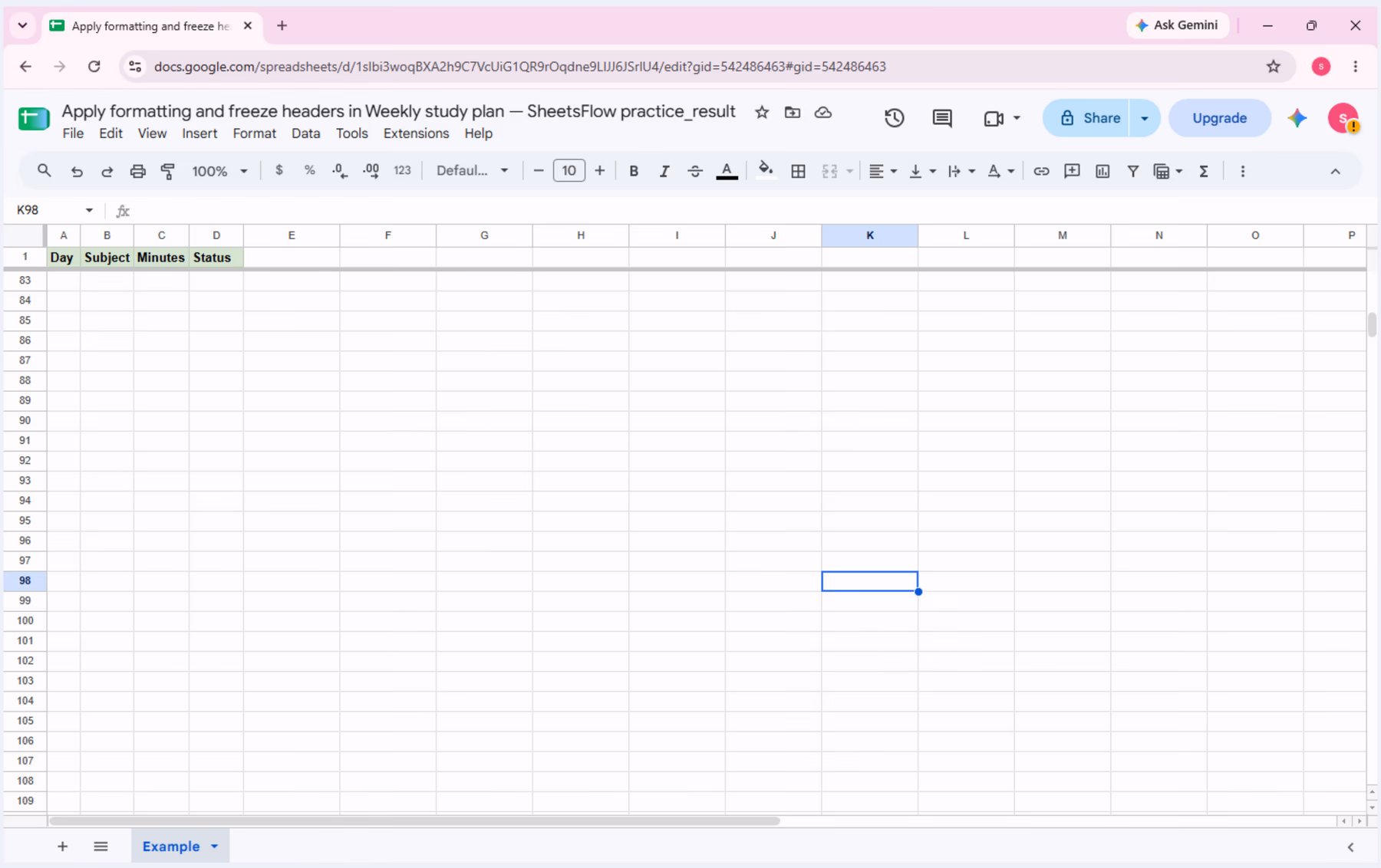Open zoom level 100% dropdown
This screenshot has width=1381, height=868.
click(x=219, y=171)
